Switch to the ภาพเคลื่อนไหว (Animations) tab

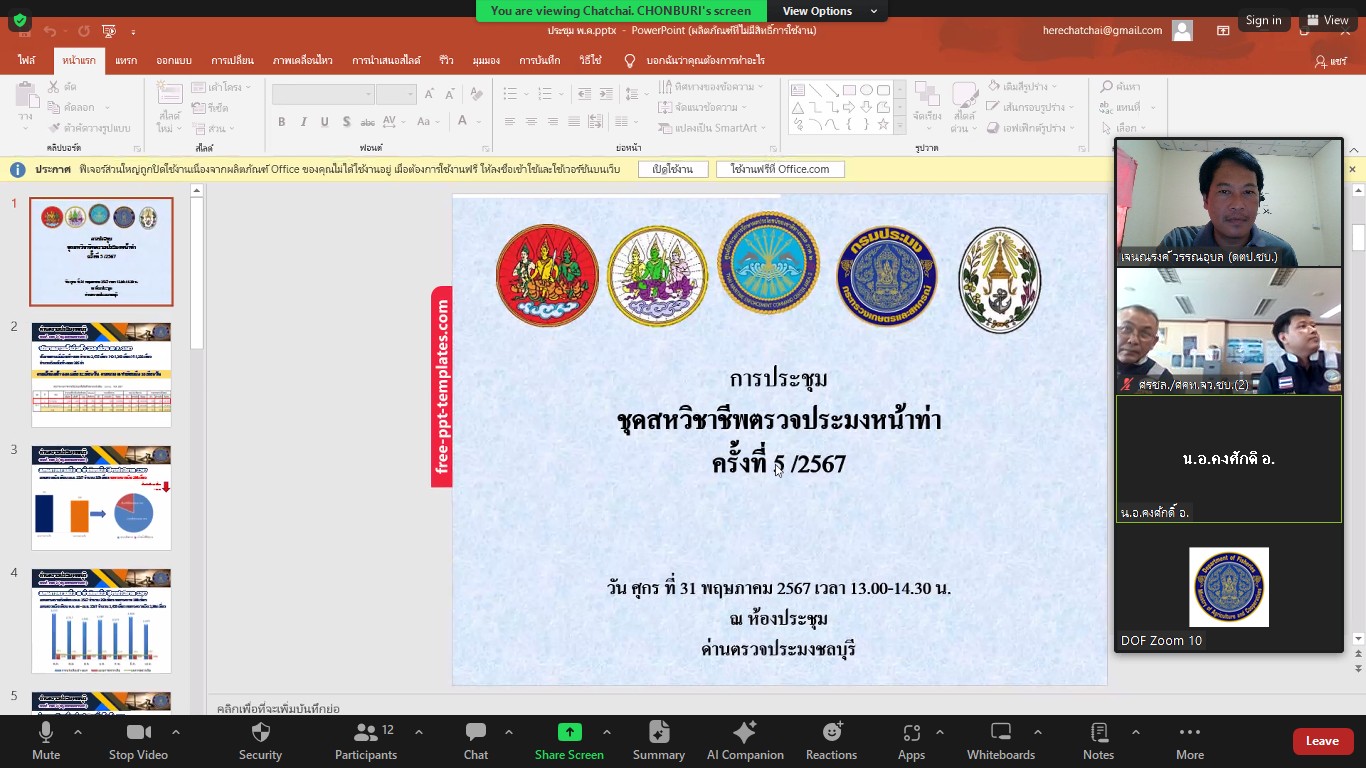pos(303,61)
